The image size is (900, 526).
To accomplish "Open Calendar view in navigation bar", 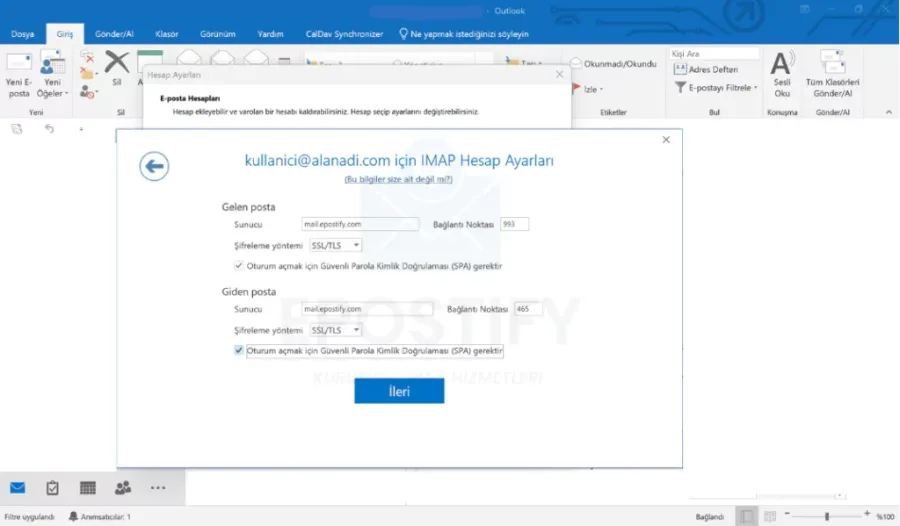I will (x=88, y=488).
